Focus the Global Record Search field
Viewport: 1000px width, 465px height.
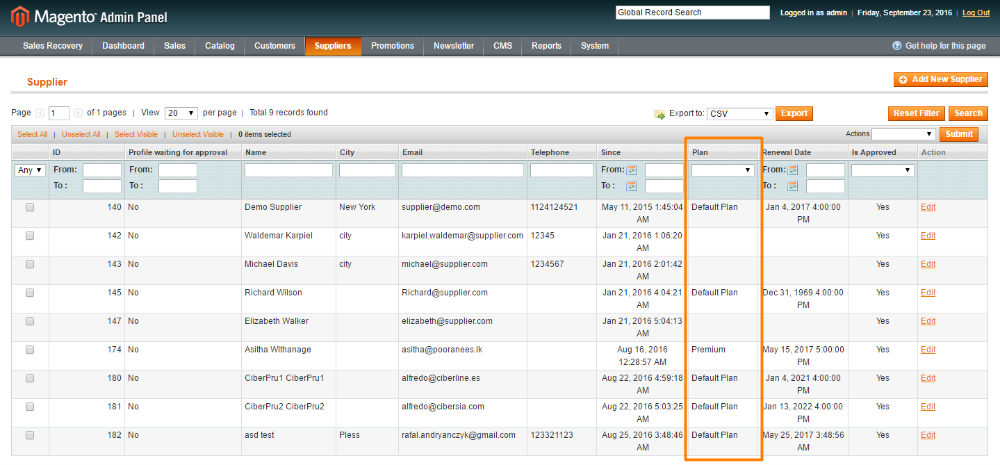pyautogui.click(x=693, y=13)
